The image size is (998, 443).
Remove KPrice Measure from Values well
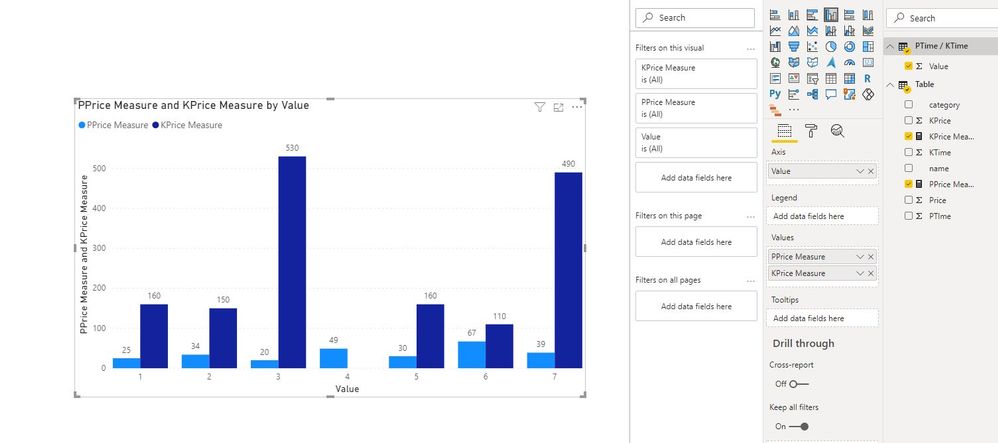click(x=871, y=273)
